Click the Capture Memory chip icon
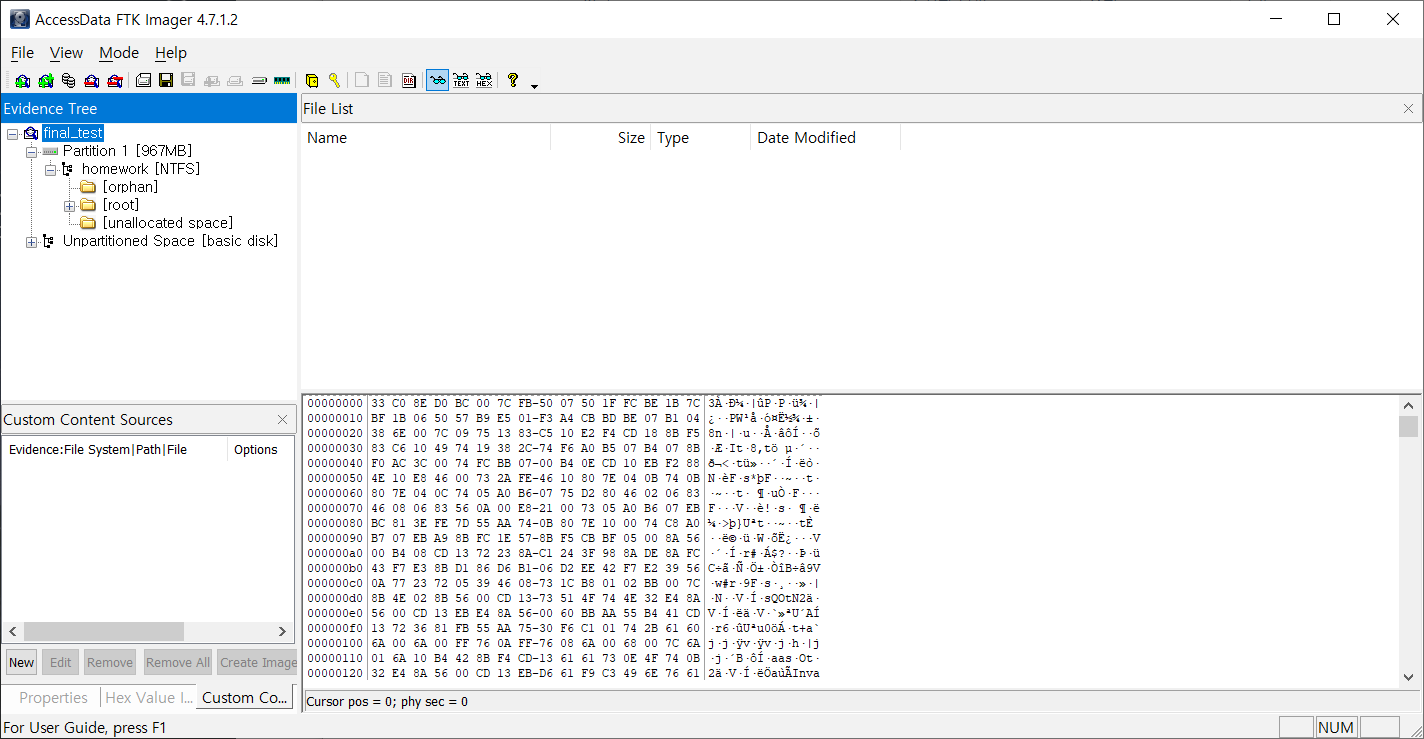 tap(281, 81)
